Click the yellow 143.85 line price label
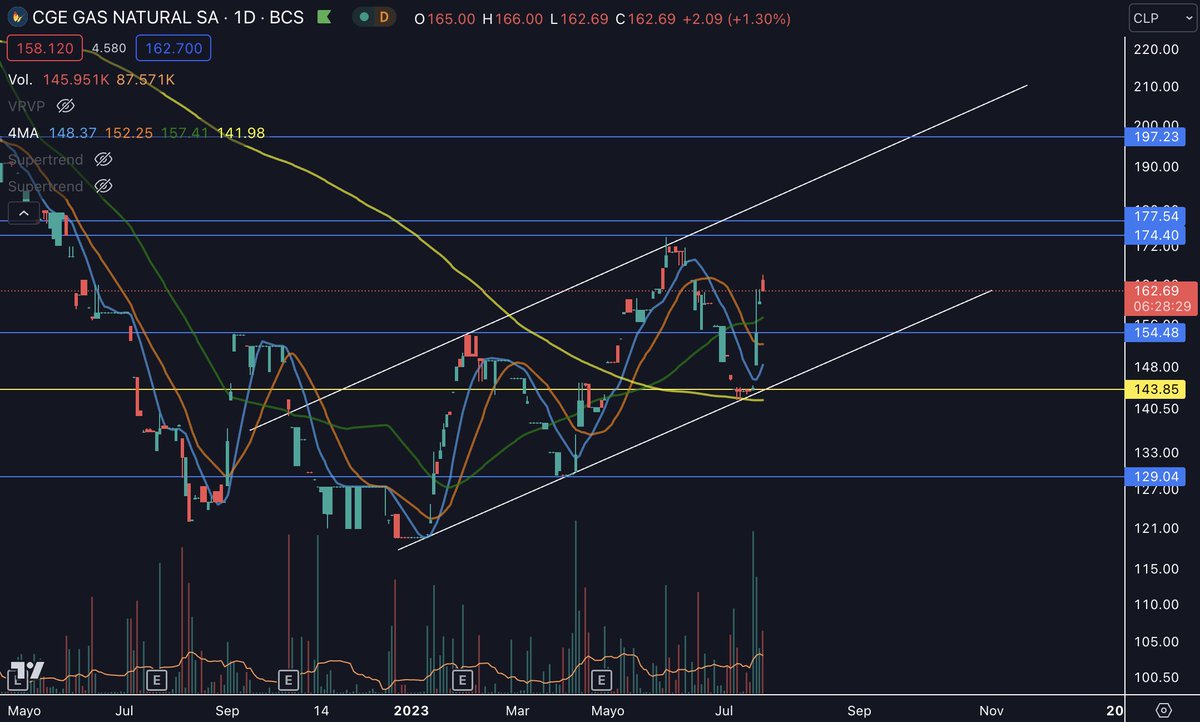1200x722 pixels. coord(1157,389)
